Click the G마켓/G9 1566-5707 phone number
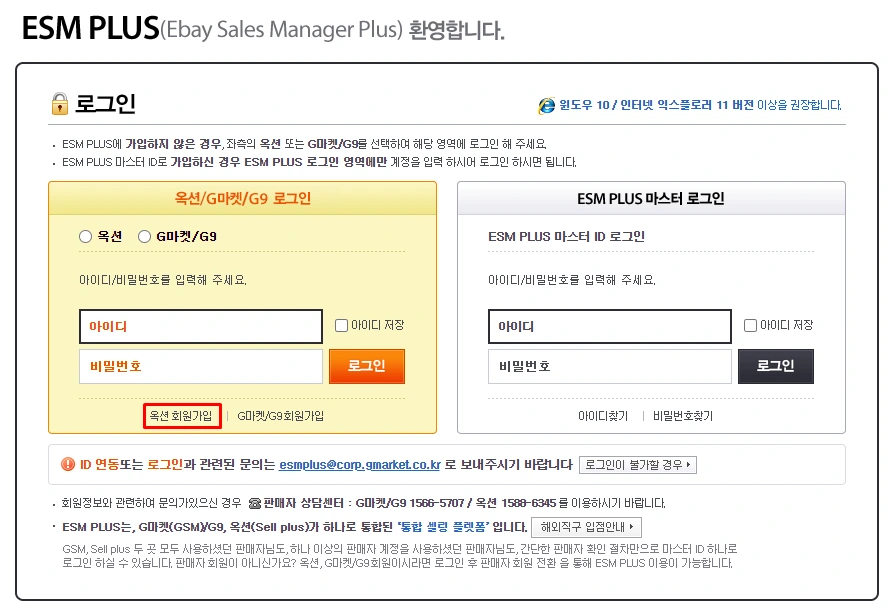895x616 pixels. pos(410,504)
